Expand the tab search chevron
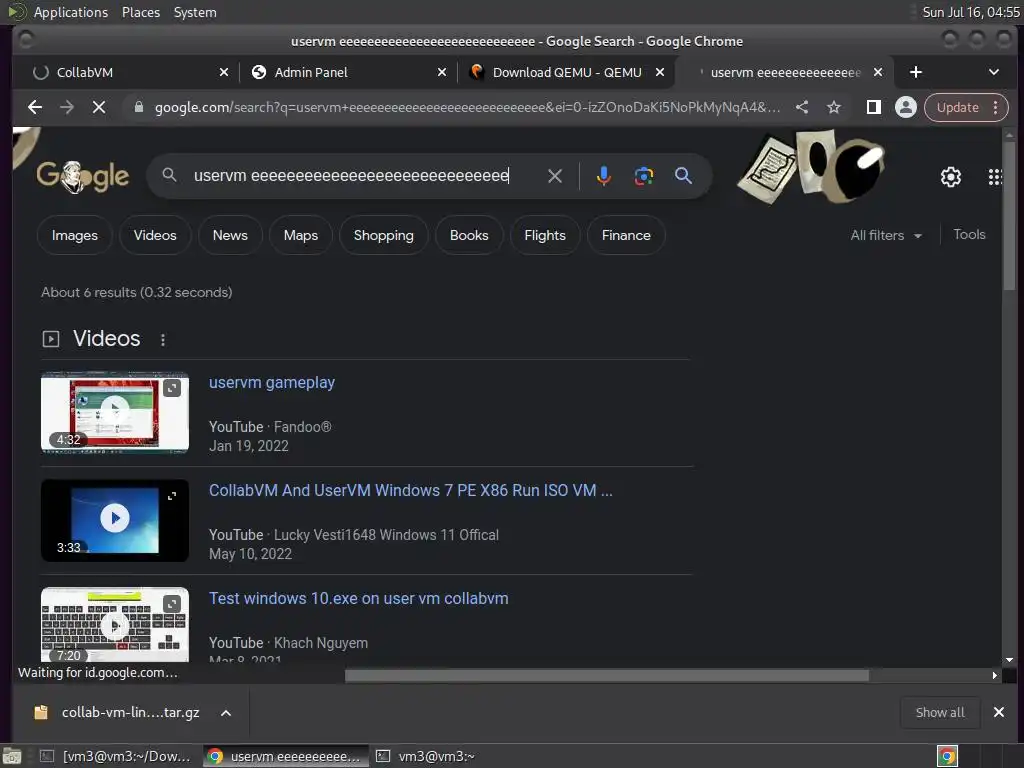Image resolution: width=1024 pixels, height=768 pixels. [993, 72]
